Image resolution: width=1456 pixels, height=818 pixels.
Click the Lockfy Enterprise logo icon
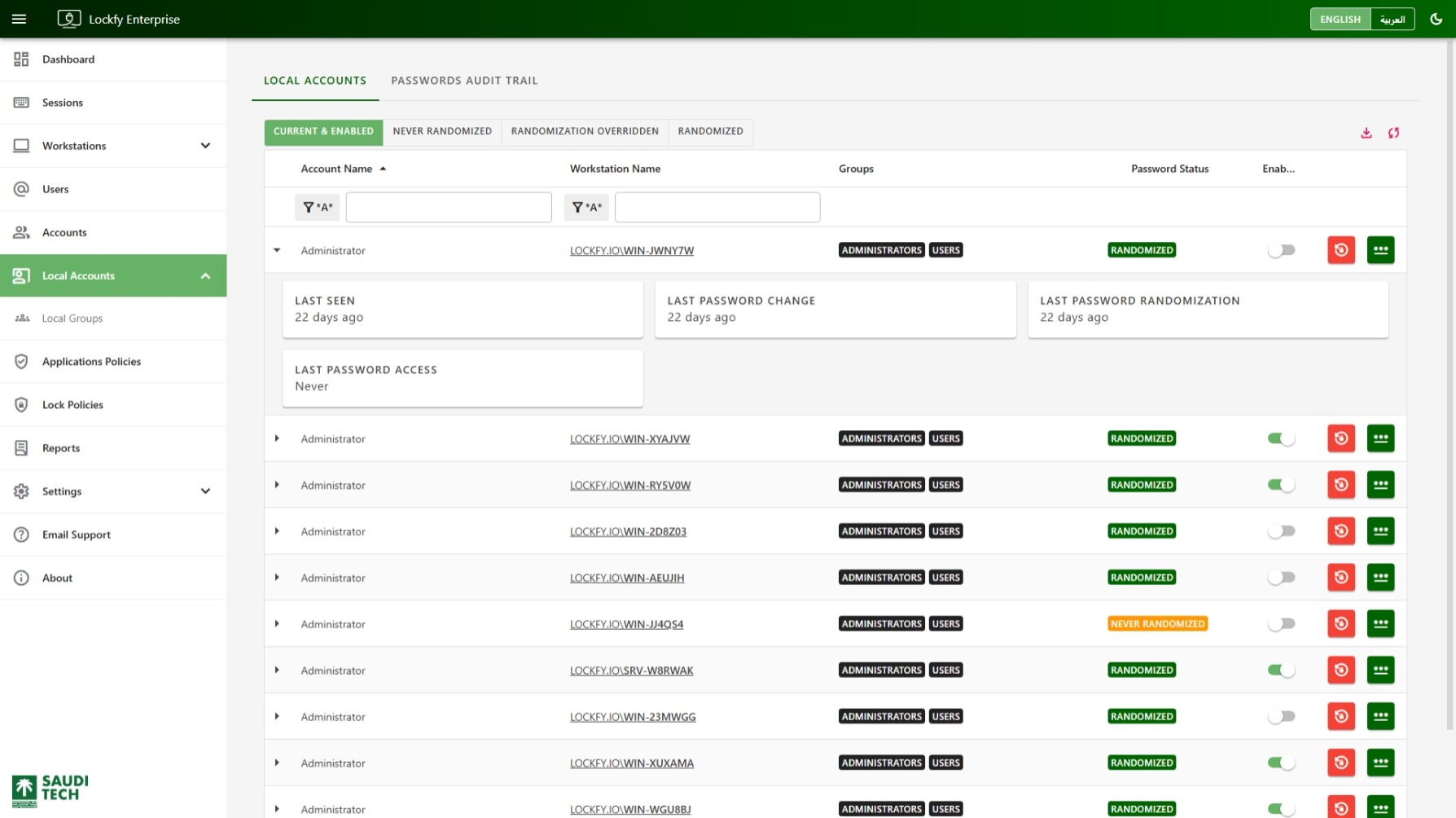[69, 19]
